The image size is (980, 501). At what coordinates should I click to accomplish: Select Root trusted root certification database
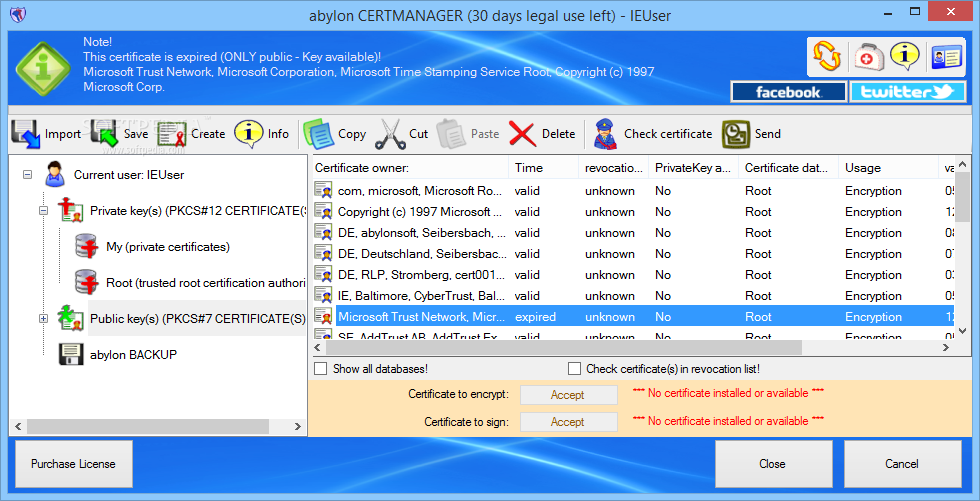pos(206,283)
